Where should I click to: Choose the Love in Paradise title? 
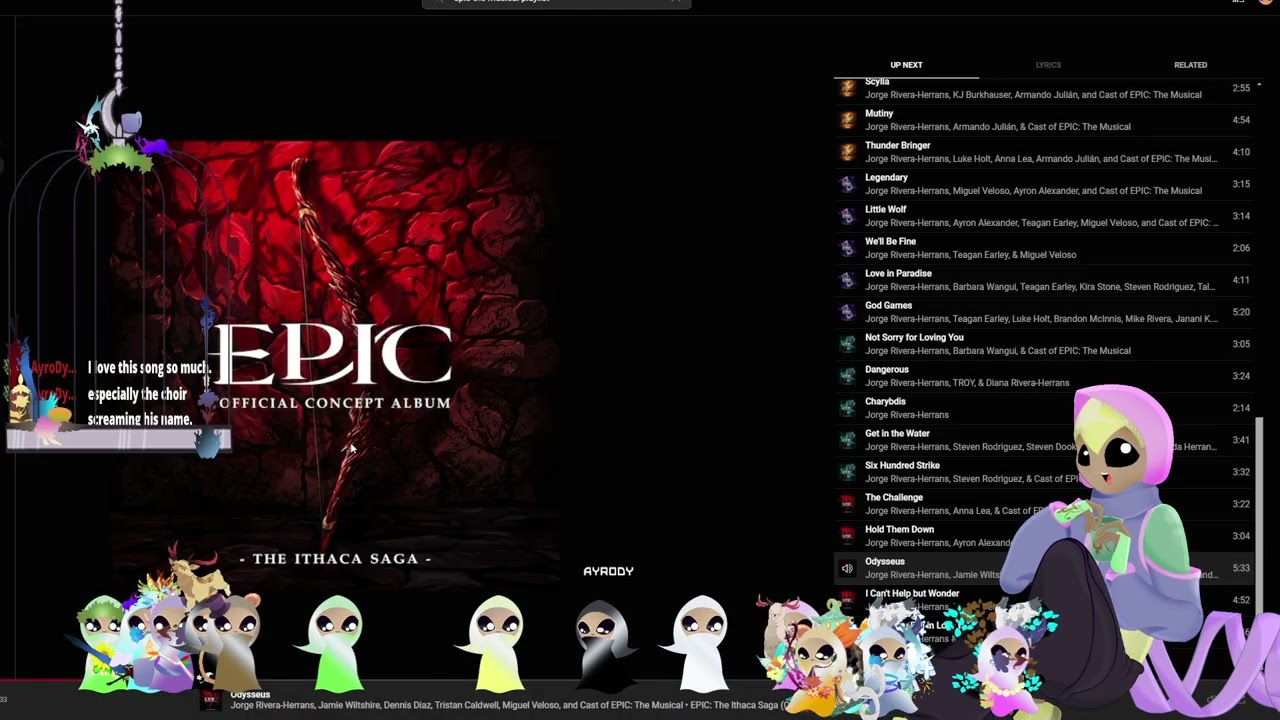(898, 274)
